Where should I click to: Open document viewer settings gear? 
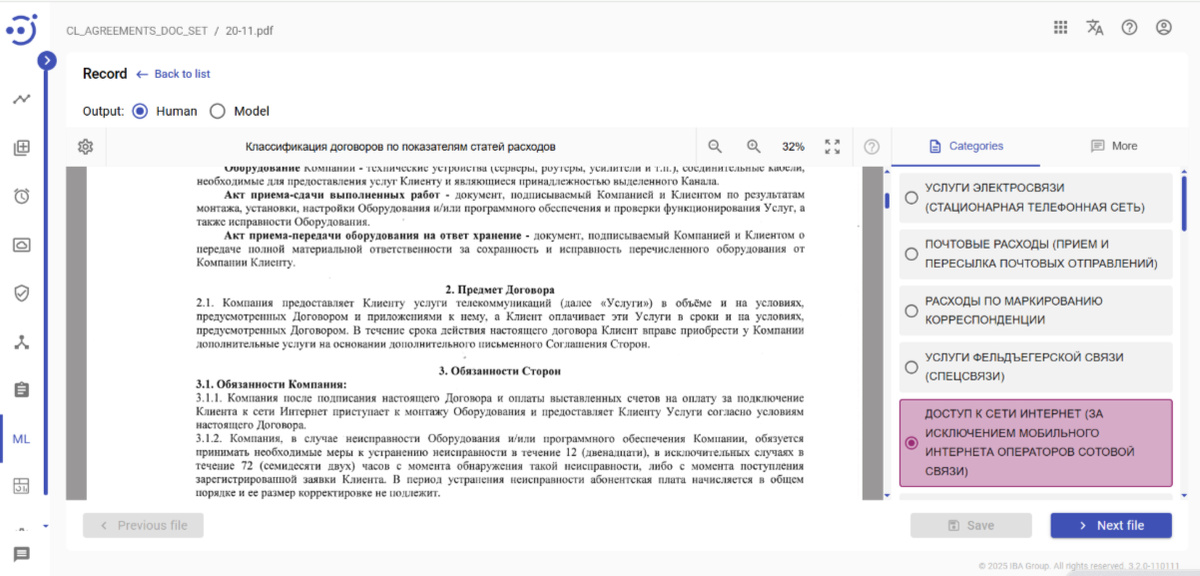tap(86, 147)
